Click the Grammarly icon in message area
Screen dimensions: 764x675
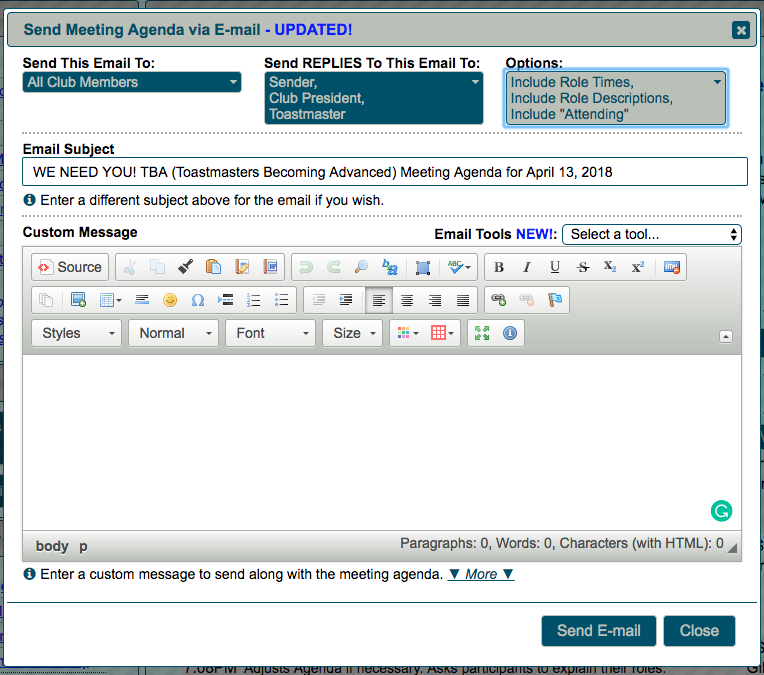721,511
